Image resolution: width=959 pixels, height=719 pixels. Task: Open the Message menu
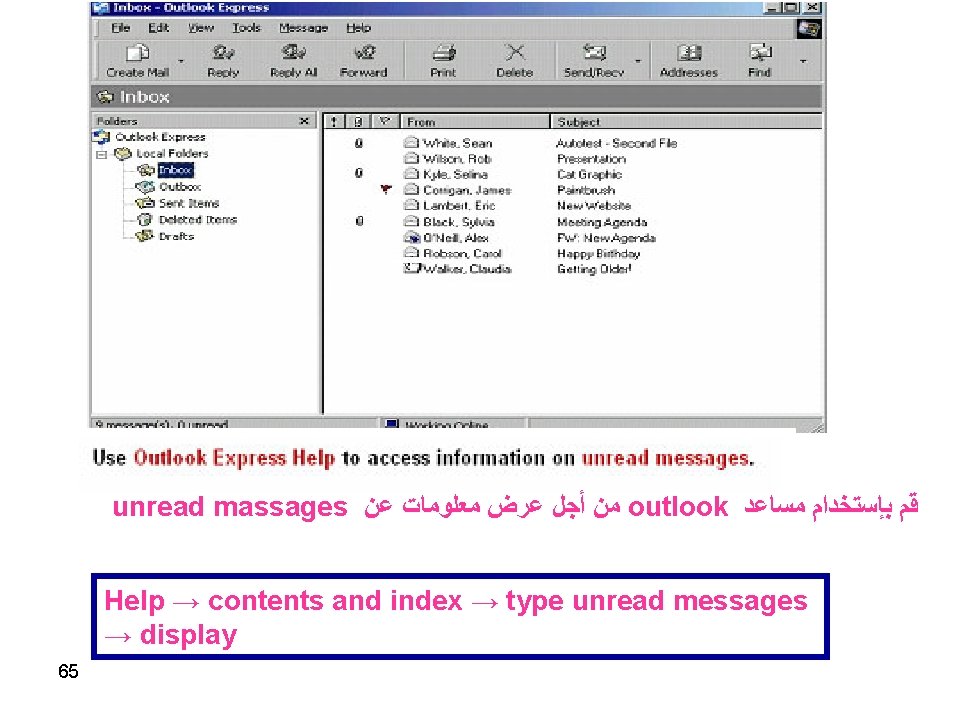[303, 28]
